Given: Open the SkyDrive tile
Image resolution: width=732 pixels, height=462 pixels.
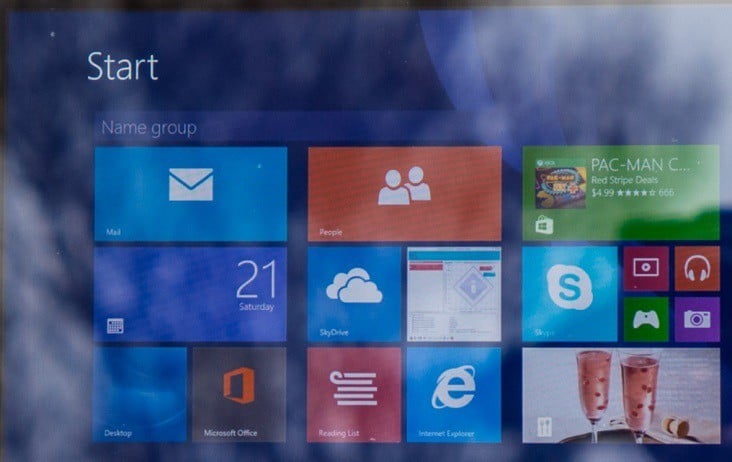Looking at the screenshot, I should point(354,294).
